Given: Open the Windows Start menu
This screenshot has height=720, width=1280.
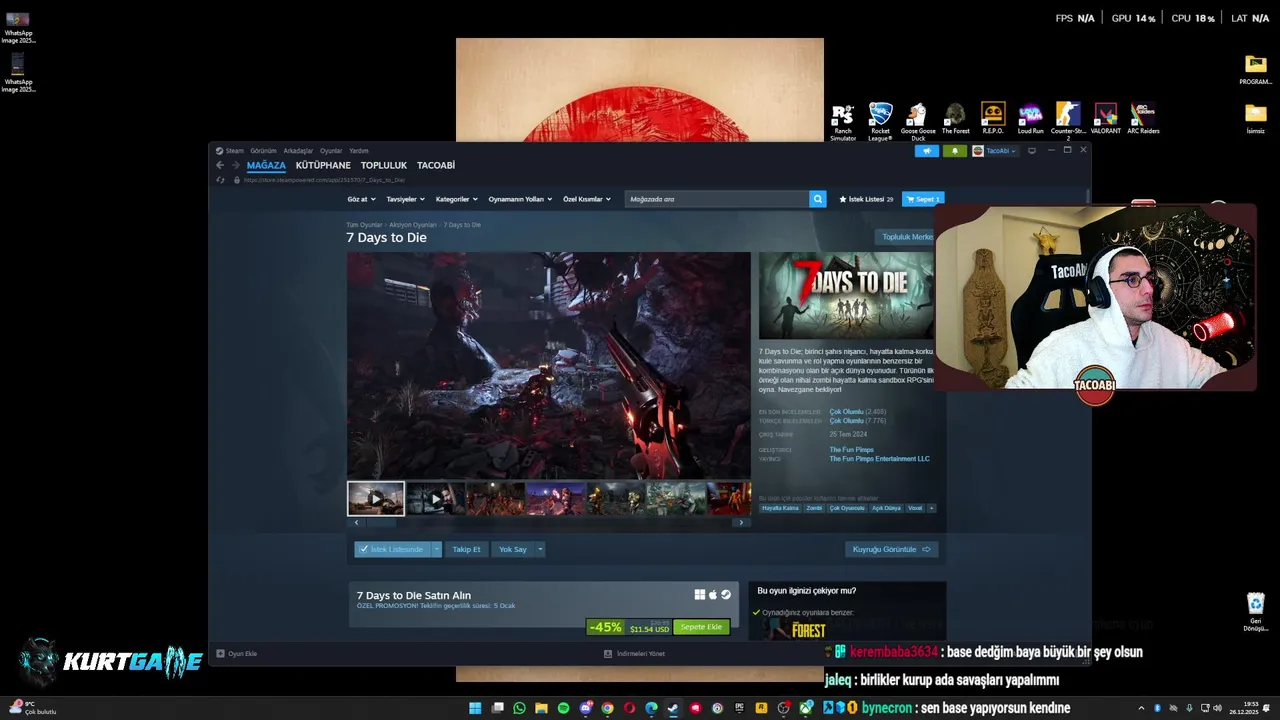Looking at the screenshot, I should [475, 708].
